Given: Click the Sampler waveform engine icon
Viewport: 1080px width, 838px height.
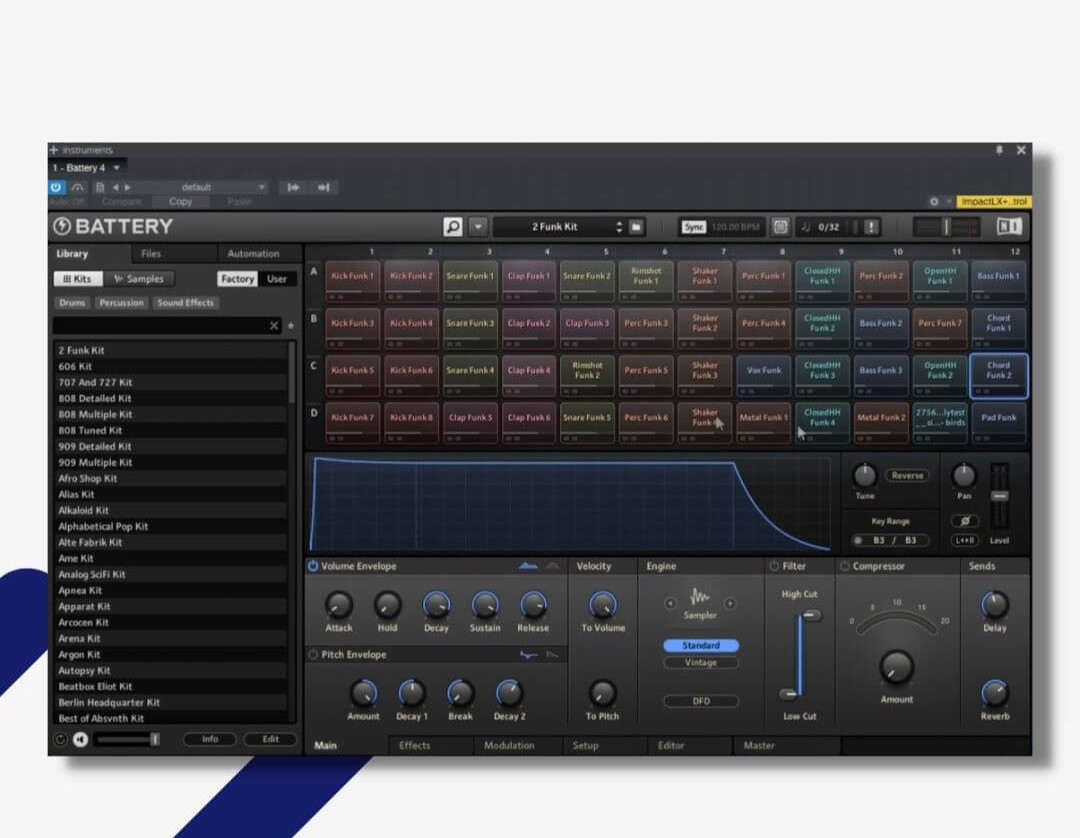Looking at the screenshot, I should (x=700, y=597).
